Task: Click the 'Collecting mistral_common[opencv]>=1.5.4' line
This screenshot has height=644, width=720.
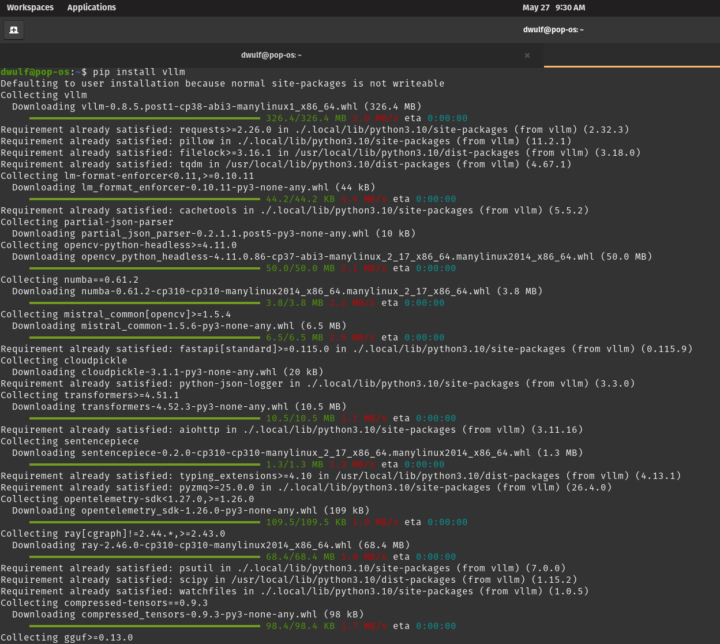Action: pos(116,315)
